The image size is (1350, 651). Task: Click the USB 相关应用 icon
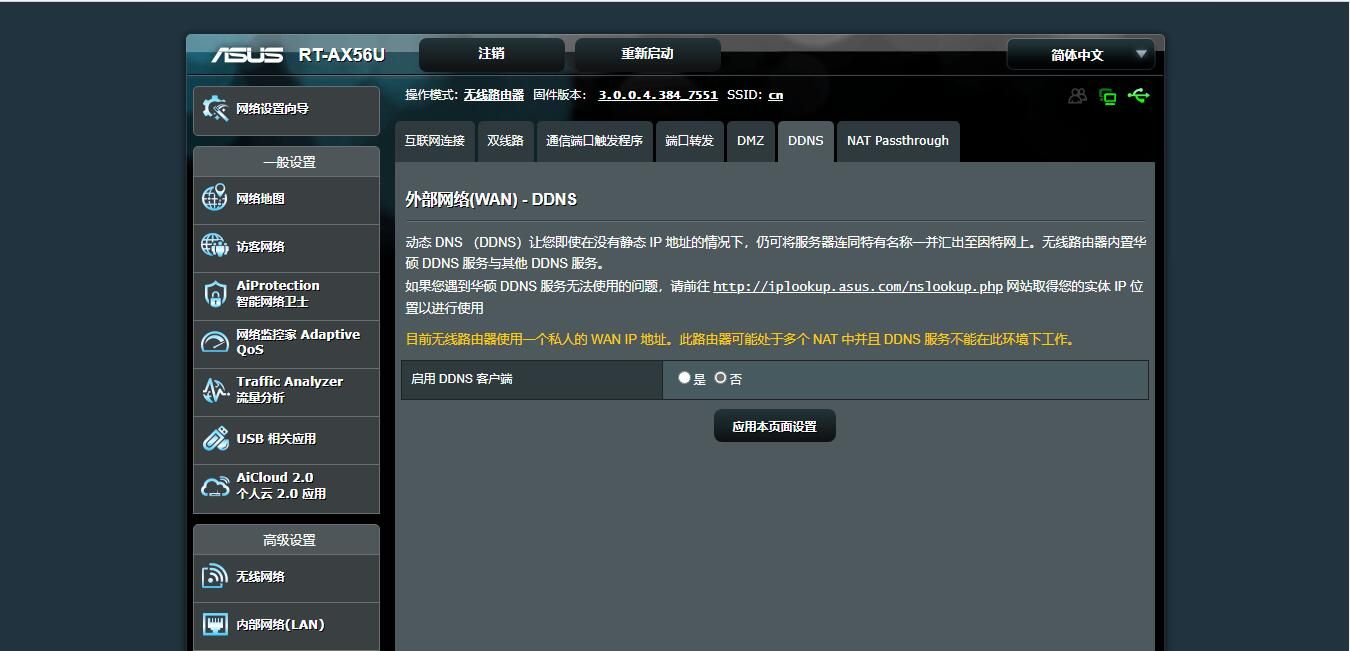[x=215, y=438]
